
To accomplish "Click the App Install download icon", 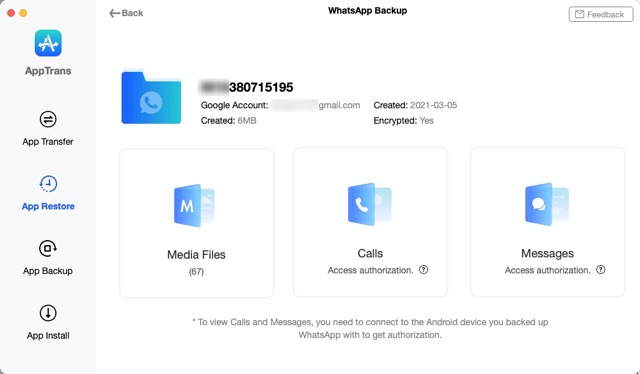I will pyautogui.click(x=48, y=313).
